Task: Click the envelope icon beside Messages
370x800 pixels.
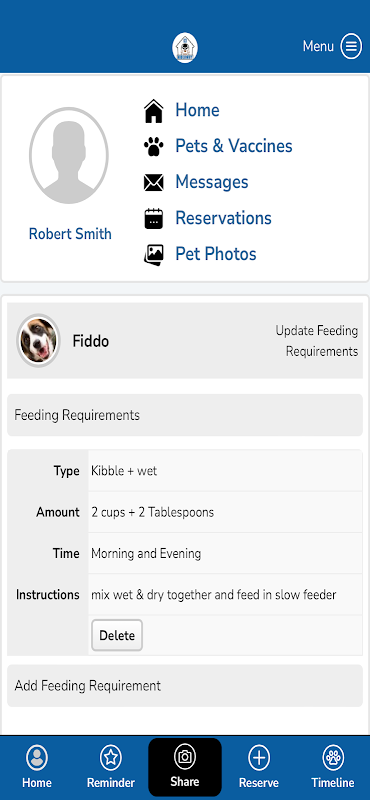Action: tap(154, 183)
